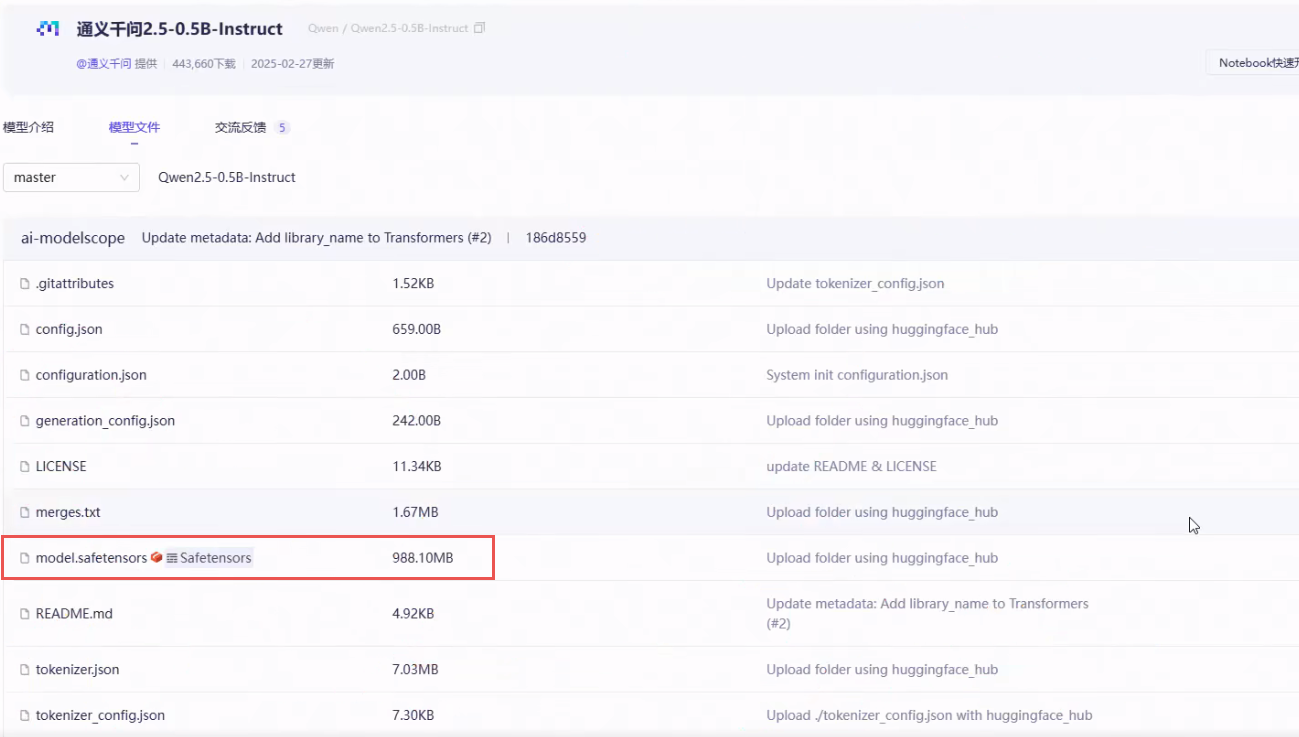The height and width of the screenshot is (737, 1299).
Task: Click the 7.03MB size of tokenizer.json
Action: pyautogui.click(x=415, y=670)
